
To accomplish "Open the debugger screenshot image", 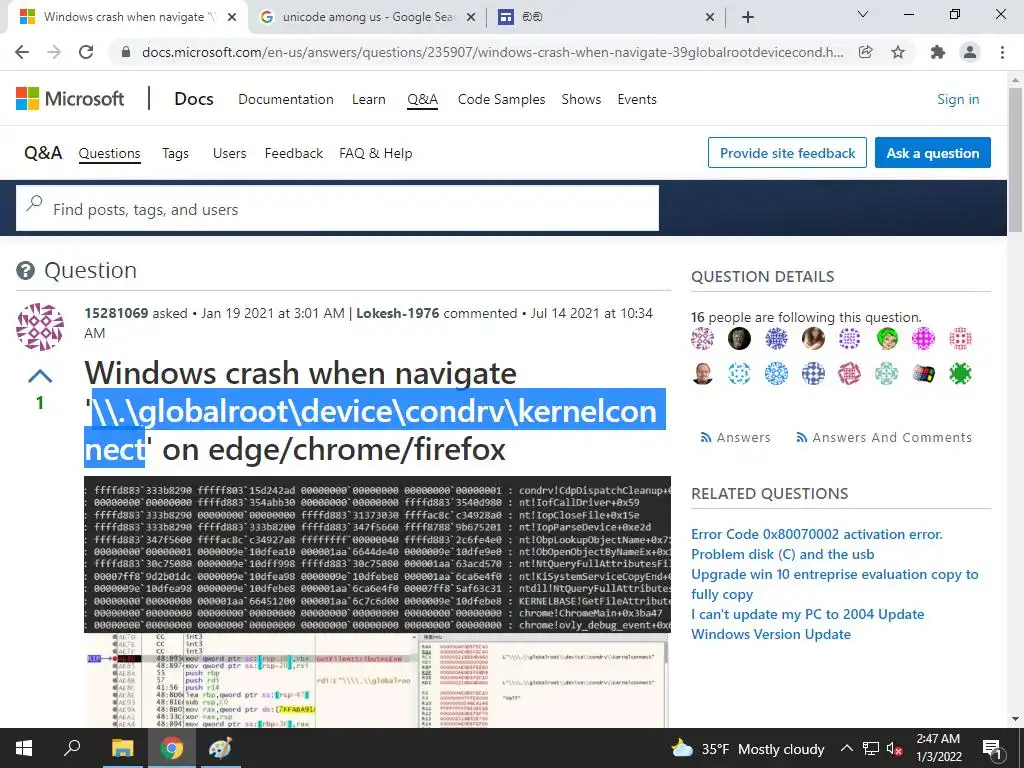I will click(x=377, y=680).
